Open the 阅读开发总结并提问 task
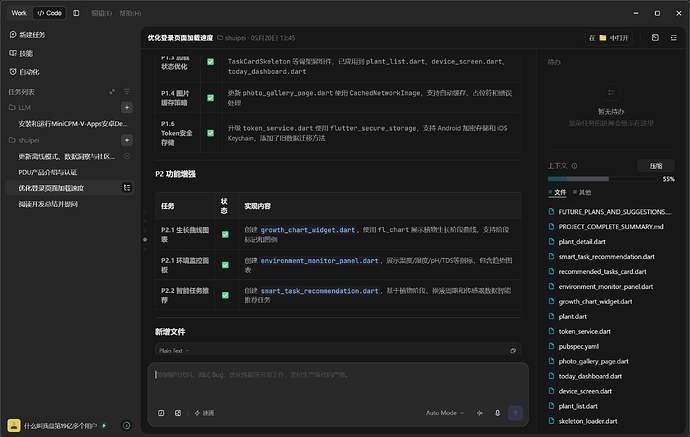 [x=48, y=204]
